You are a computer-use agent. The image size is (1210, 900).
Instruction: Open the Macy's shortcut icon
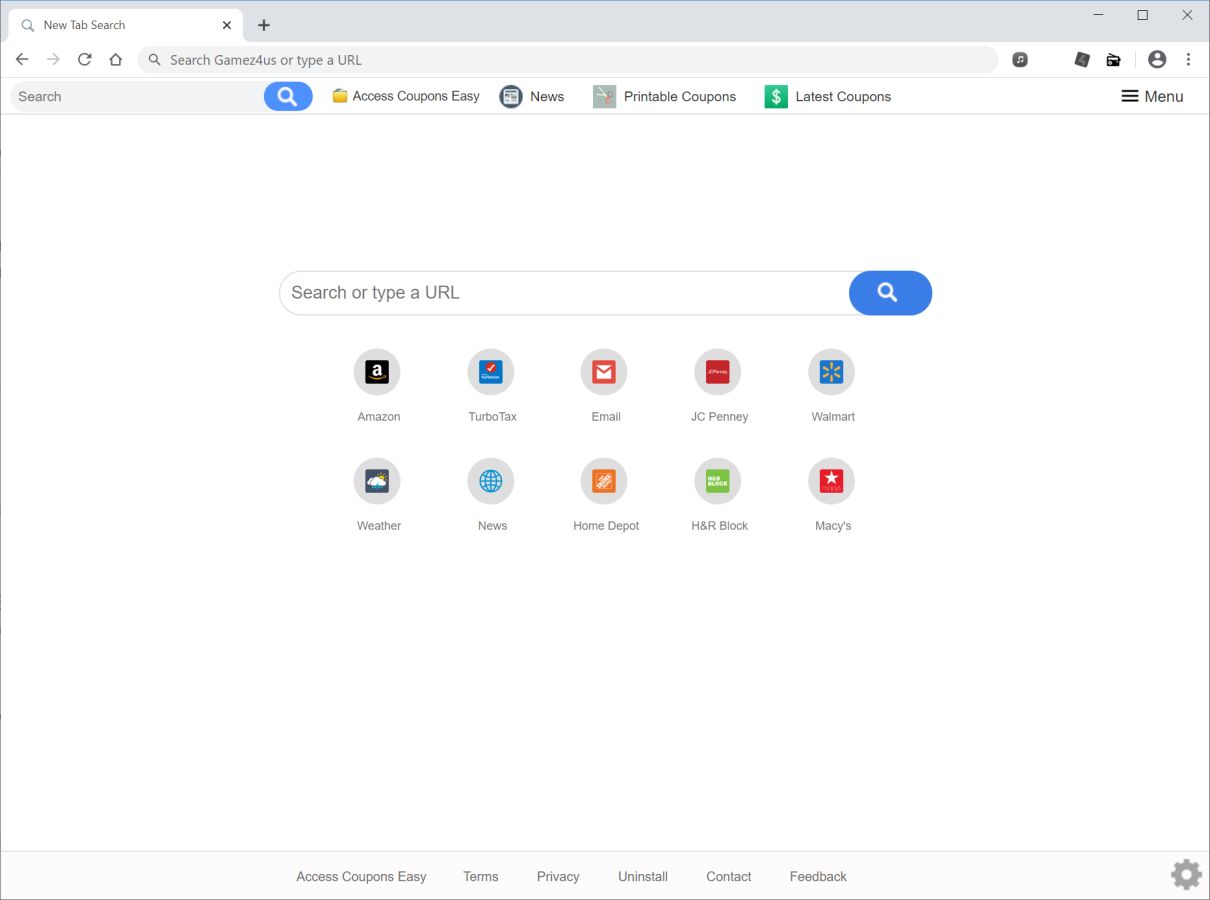pyautogui.click(x=832, y=481)
